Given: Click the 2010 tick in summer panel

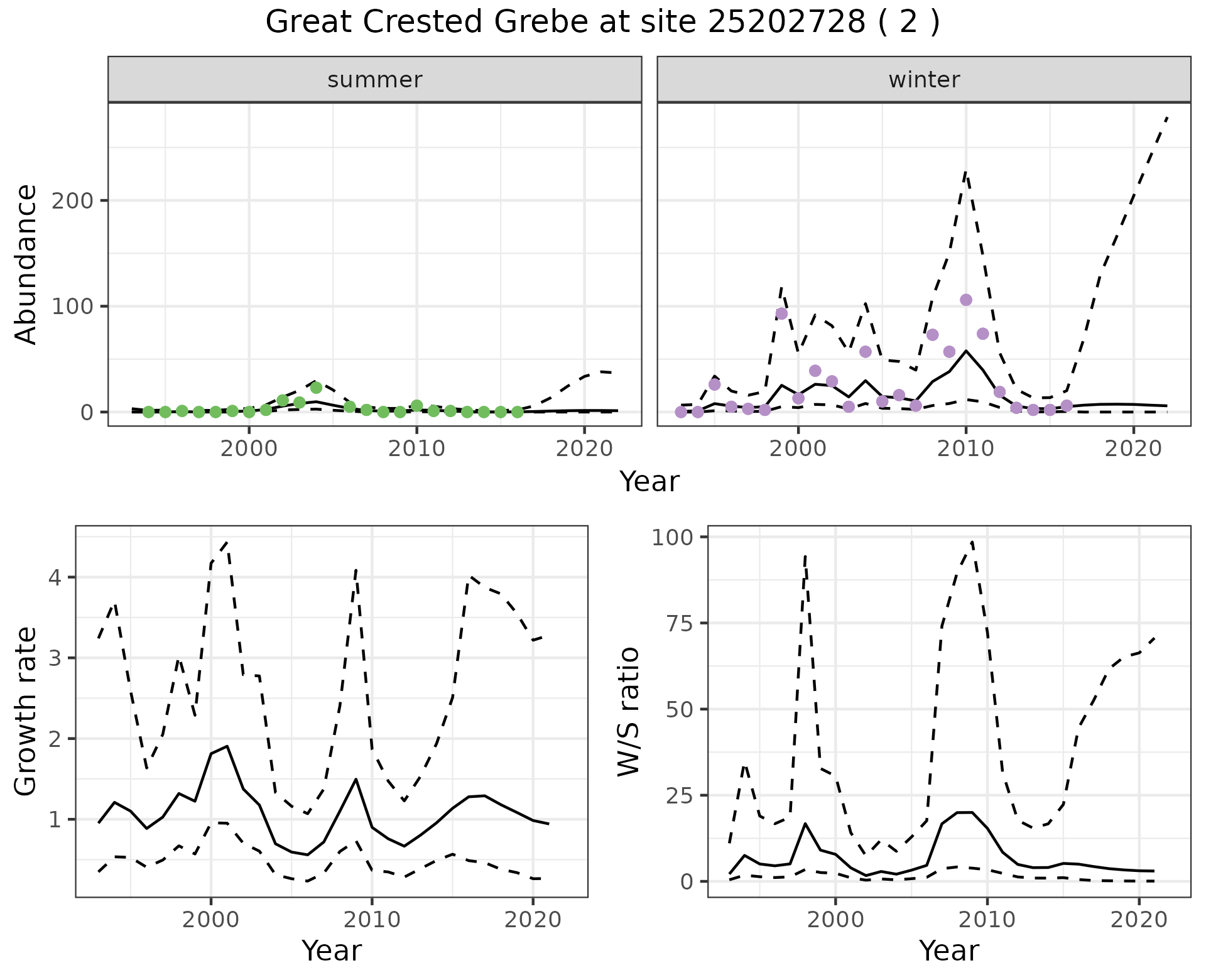Looking at the screenshot, I should (416, 449).
